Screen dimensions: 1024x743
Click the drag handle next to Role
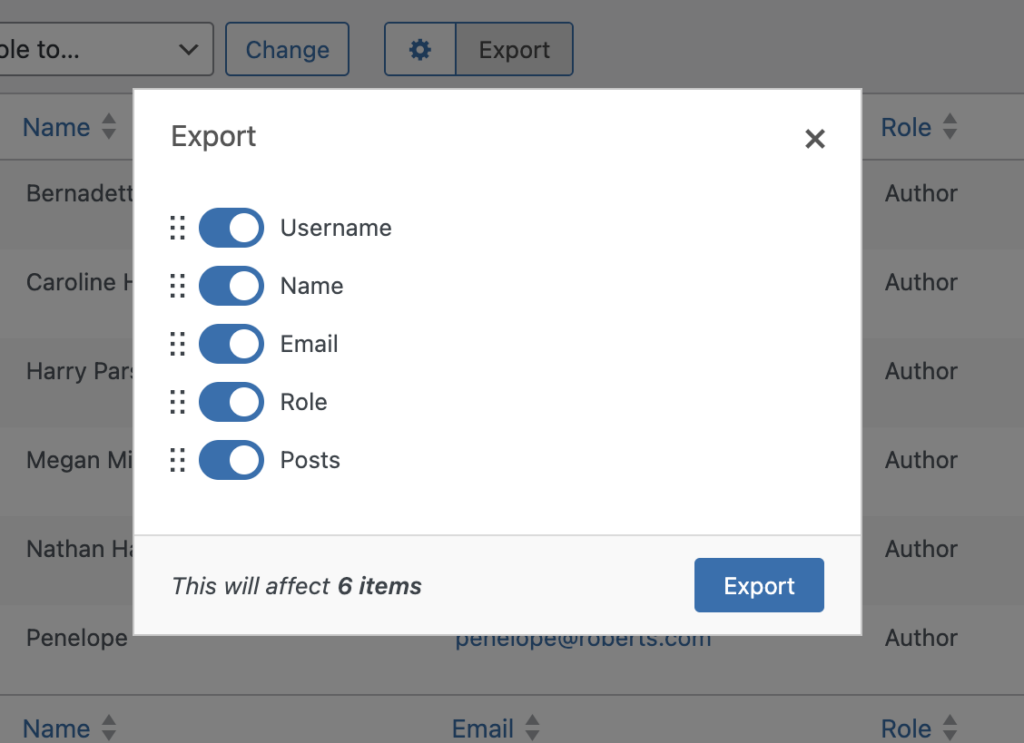178,402
